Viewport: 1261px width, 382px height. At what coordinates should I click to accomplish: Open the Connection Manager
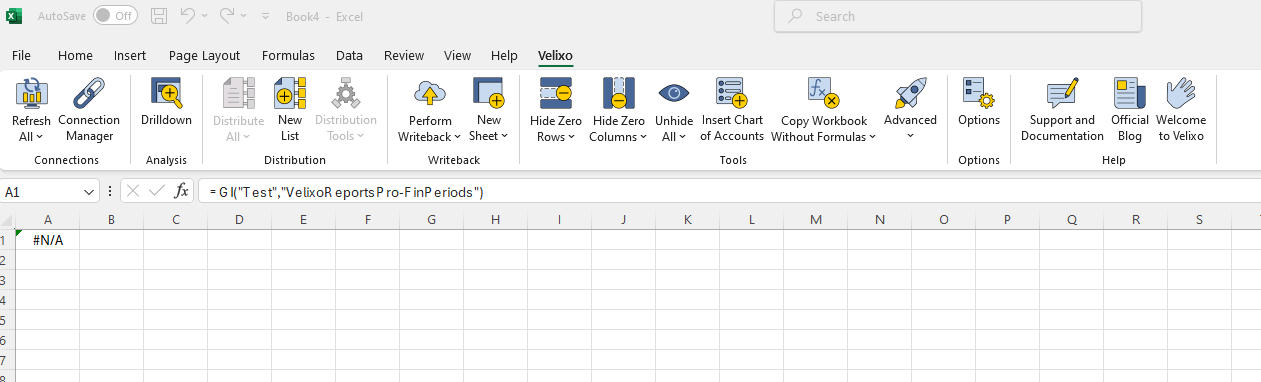[x=88, y=110]
